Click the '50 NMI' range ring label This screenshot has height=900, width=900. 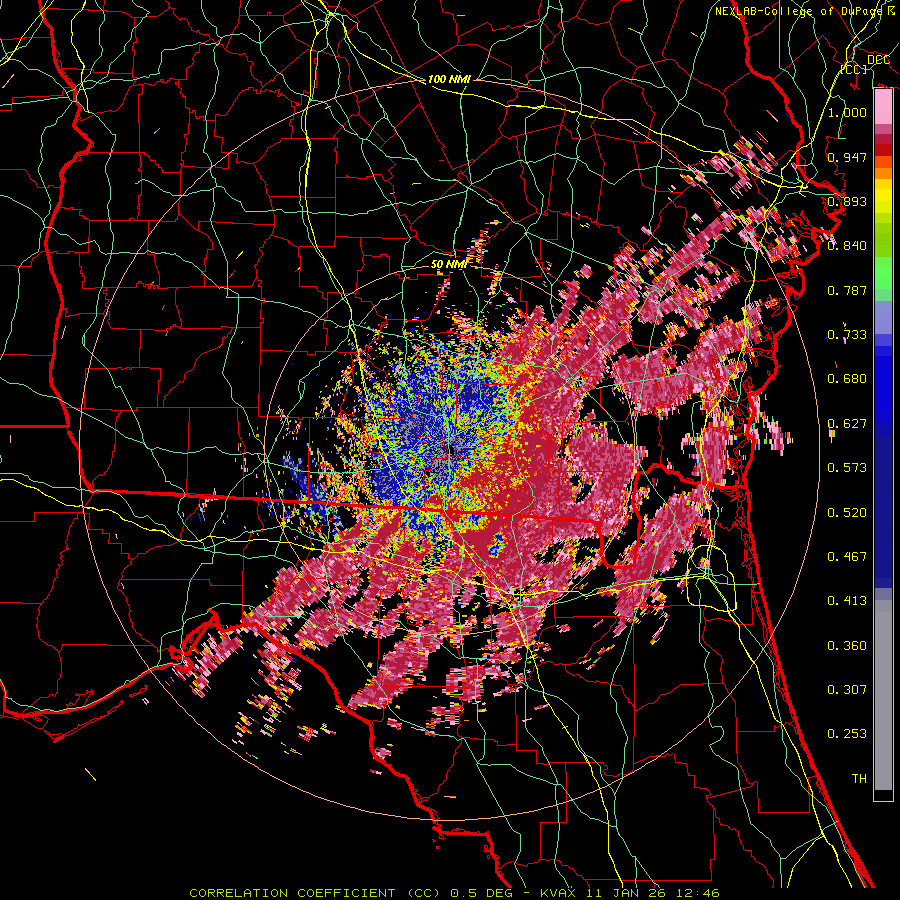(448, 265)
